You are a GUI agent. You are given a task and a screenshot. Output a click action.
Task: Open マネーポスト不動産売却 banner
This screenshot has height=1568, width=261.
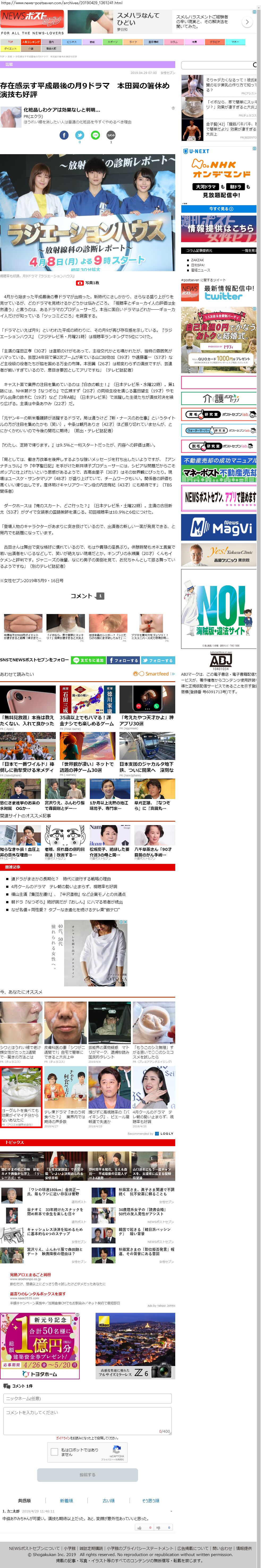(219, 468)
